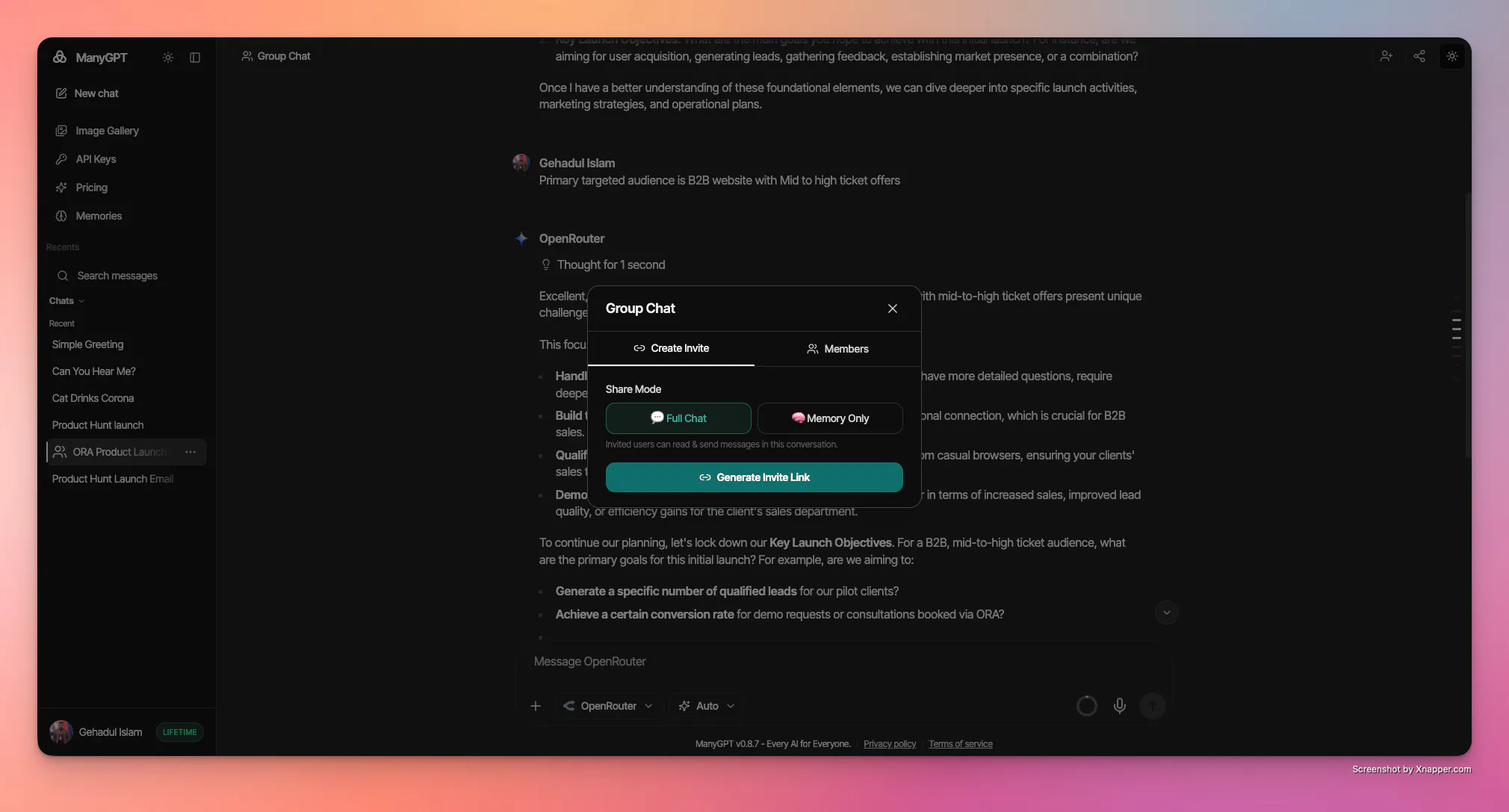Open the Auto mode dropdown

(707, 706)
